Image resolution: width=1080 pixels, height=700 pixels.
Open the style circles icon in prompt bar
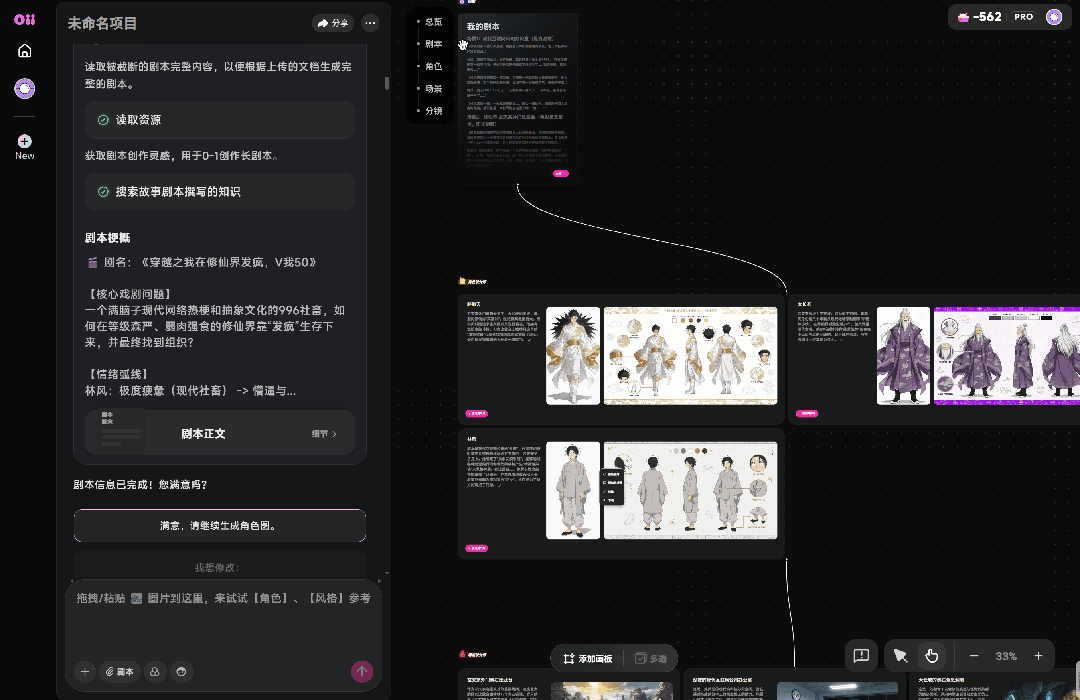(x=155, y=672)
